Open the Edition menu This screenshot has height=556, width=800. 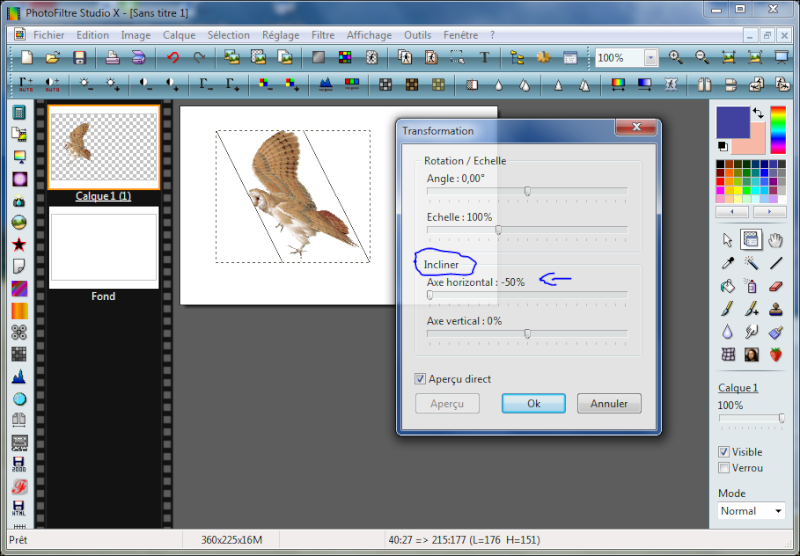tap(92, 35)
